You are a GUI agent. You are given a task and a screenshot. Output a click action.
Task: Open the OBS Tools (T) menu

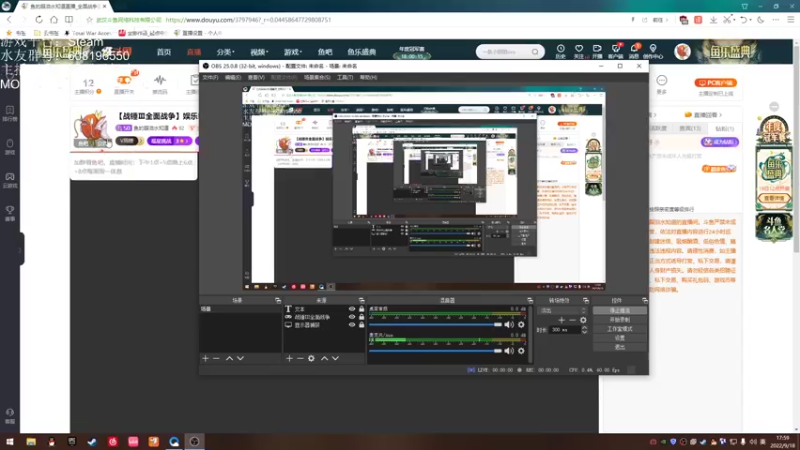pyautogui.click(x=345, y=78)
